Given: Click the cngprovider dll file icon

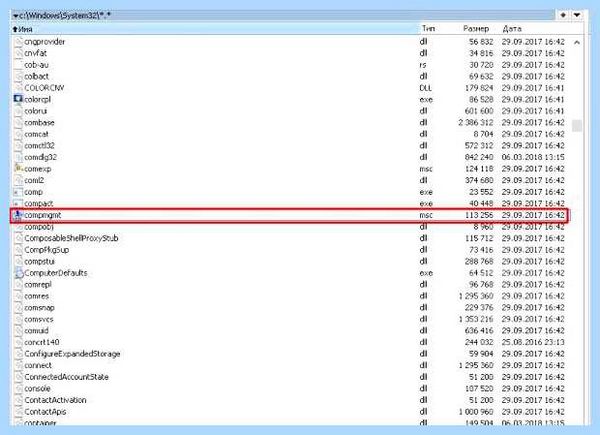Looking at the screenshot, I should pos(18,41).
